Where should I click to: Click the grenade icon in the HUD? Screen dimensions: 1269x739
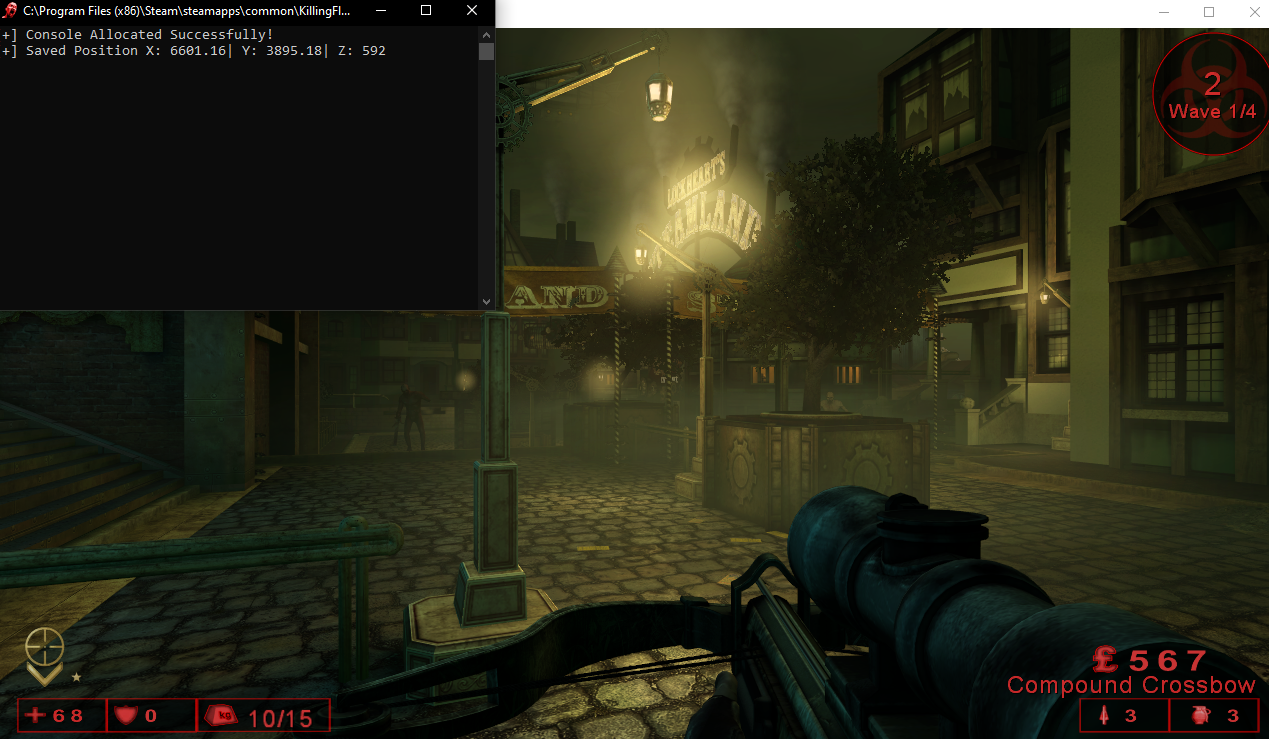tap(1200, 716)
